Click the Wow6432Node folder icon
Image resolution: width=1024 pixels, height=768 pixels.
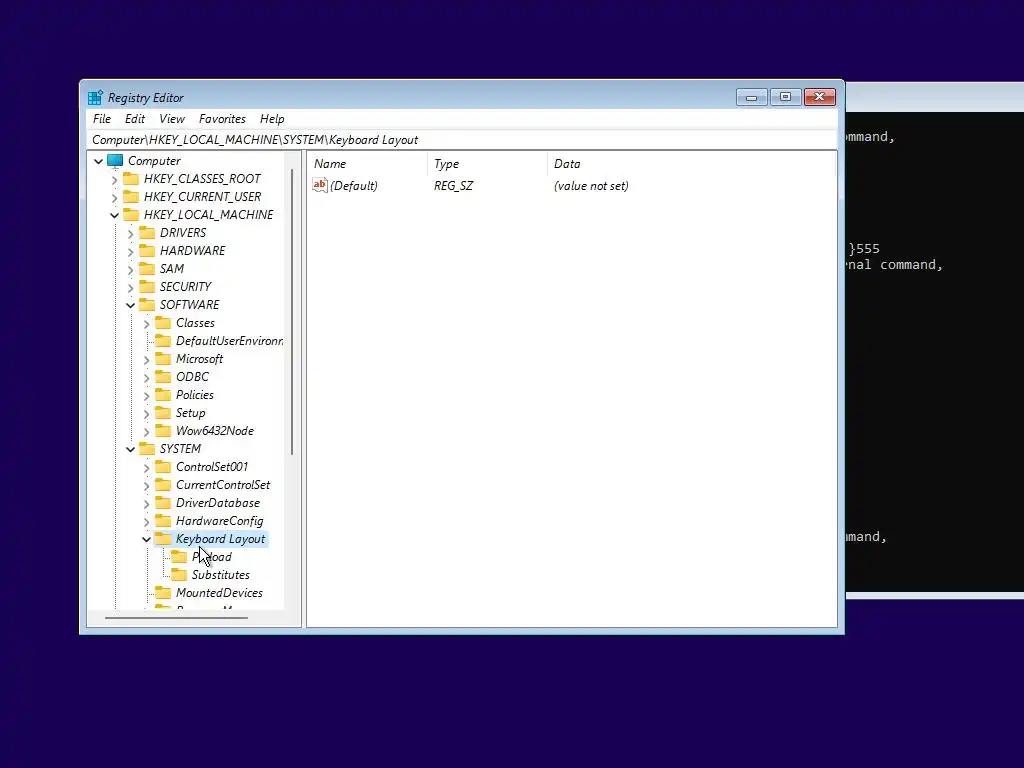(163, 431)
